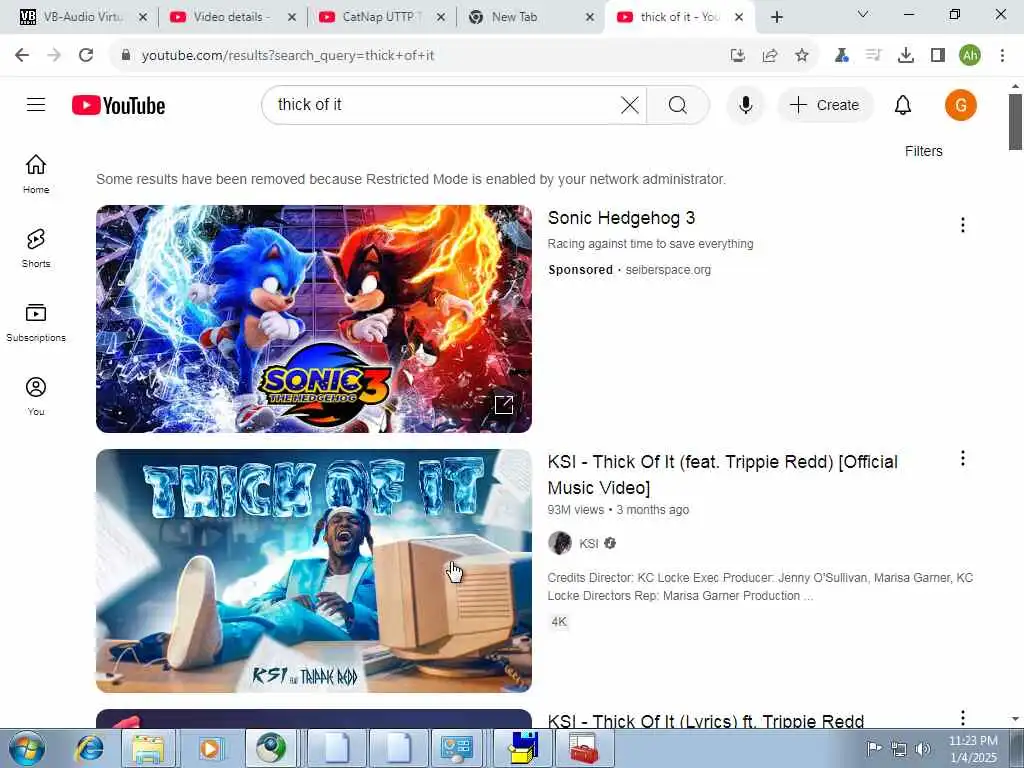Open the tab search chevron dropdown
Screen dimensions: 1024x768
click(863, 14)
